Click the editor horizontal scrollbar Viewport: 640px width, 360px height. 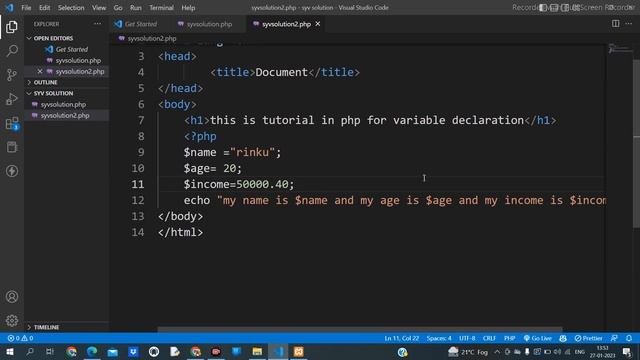coord(360,329)
